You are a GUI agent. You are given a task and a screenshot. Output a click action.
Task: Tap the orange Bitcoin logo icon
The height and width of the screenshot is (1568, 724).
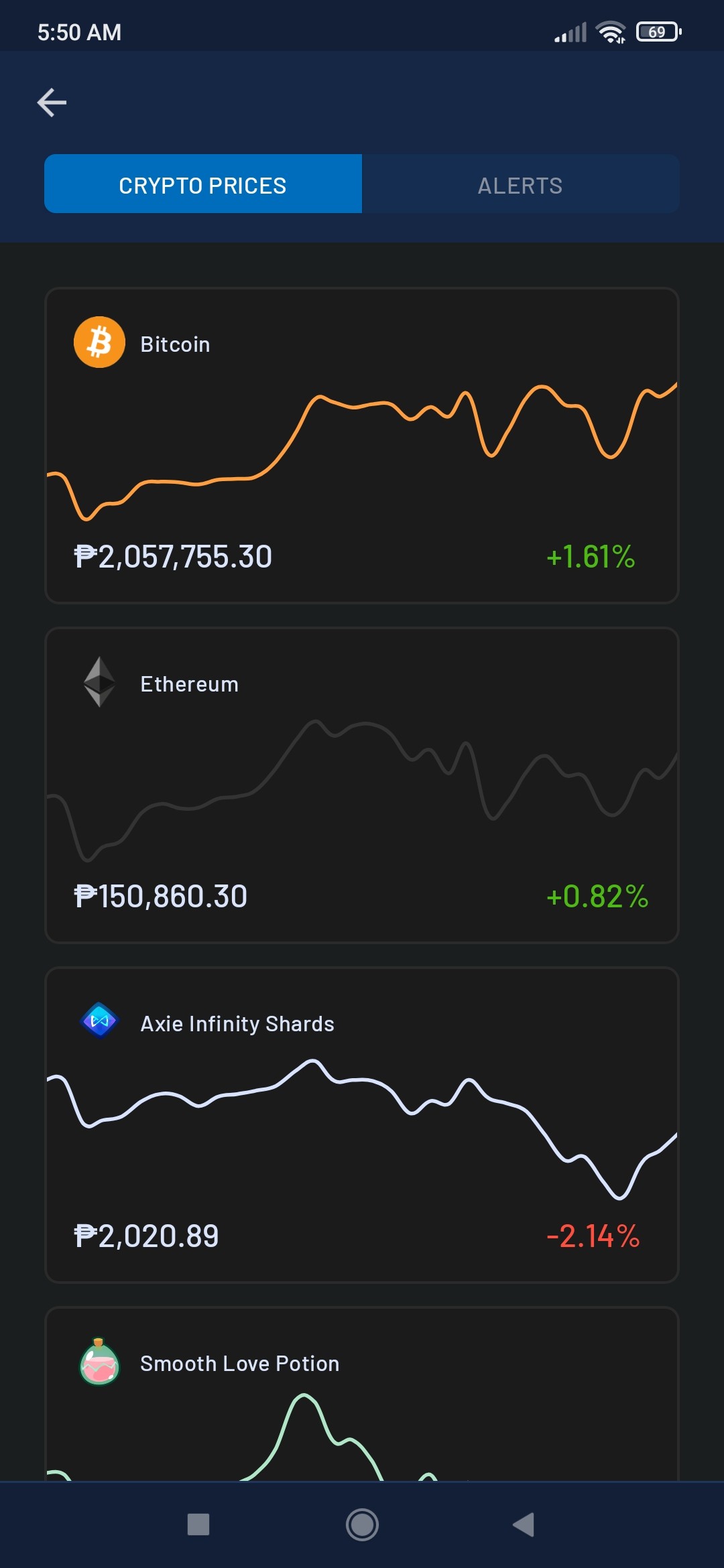99,342
